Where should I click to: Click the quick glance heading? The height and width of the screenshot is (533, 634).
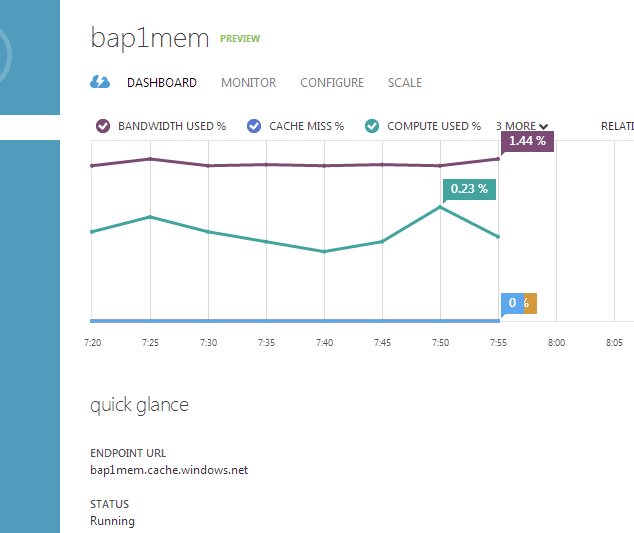tap(139, 405)
